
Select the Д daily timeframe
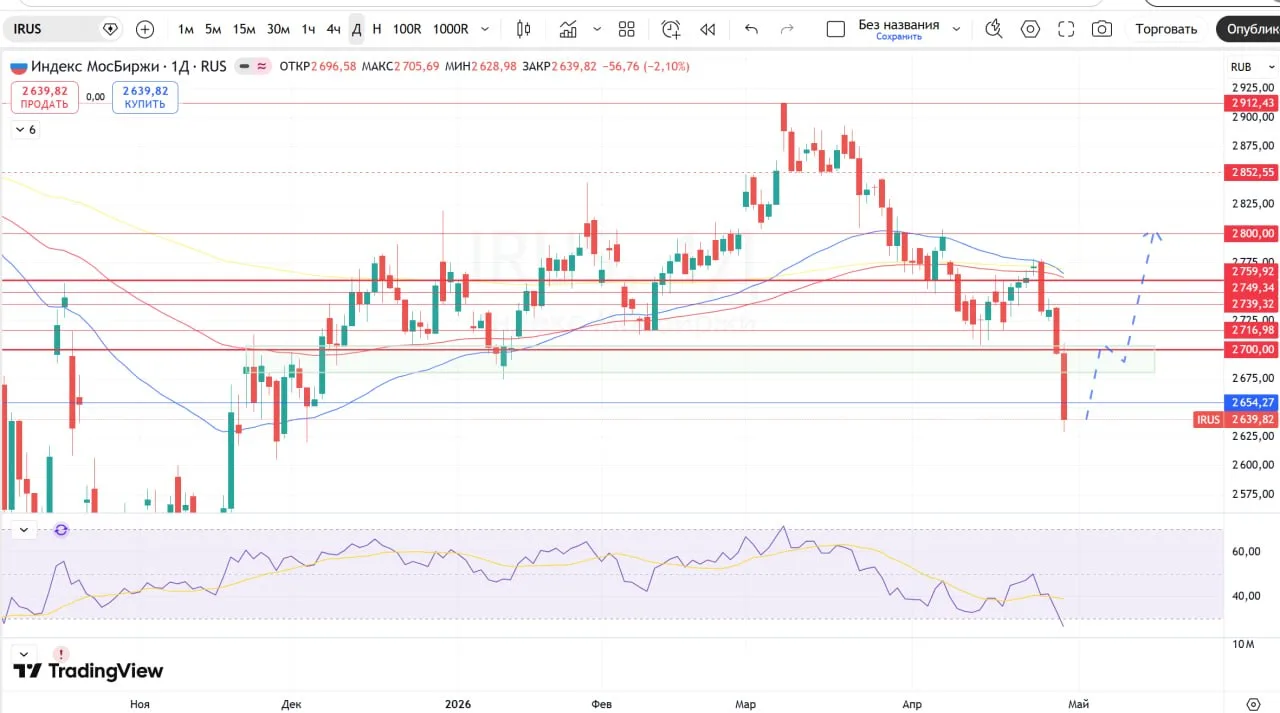coord(356,29)
